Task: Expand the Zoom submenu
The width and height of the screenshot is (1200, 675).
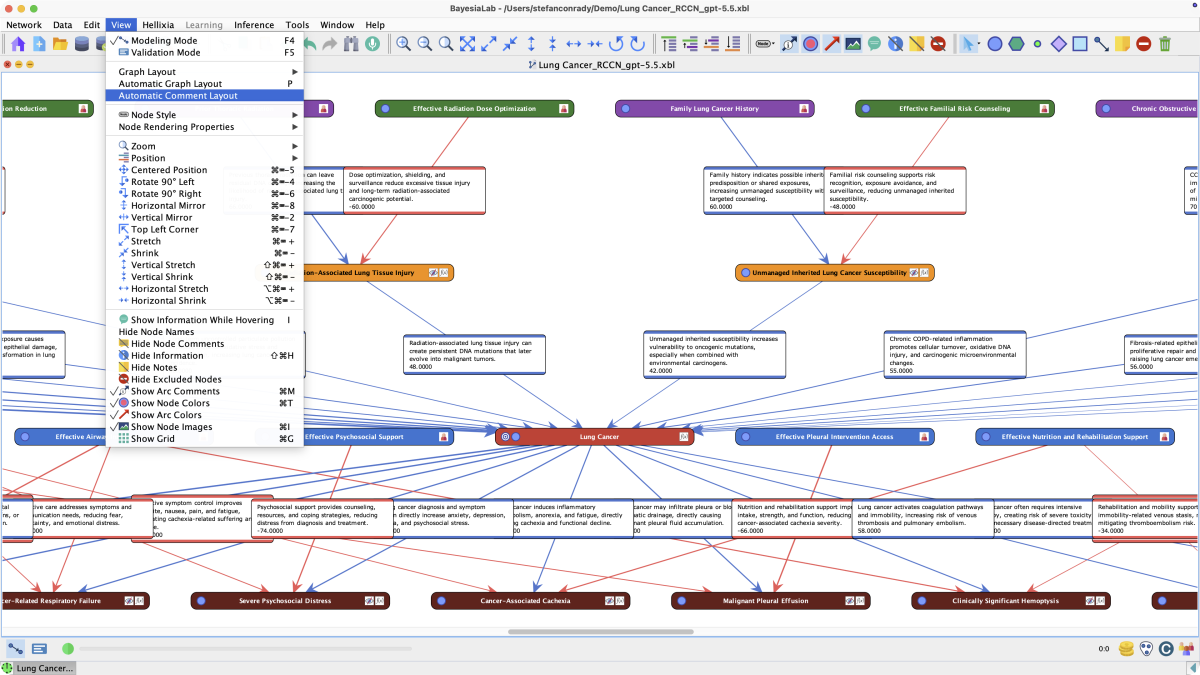Action: point(203,146)
